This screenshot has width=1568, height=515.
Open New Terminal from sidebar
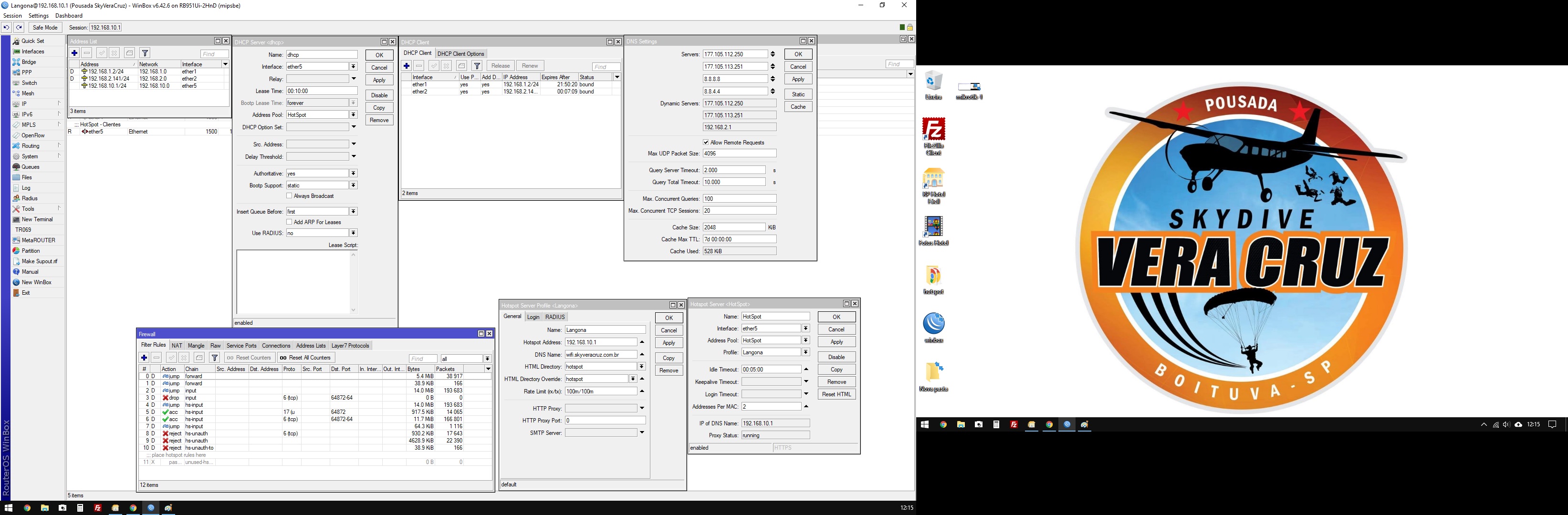37,219
